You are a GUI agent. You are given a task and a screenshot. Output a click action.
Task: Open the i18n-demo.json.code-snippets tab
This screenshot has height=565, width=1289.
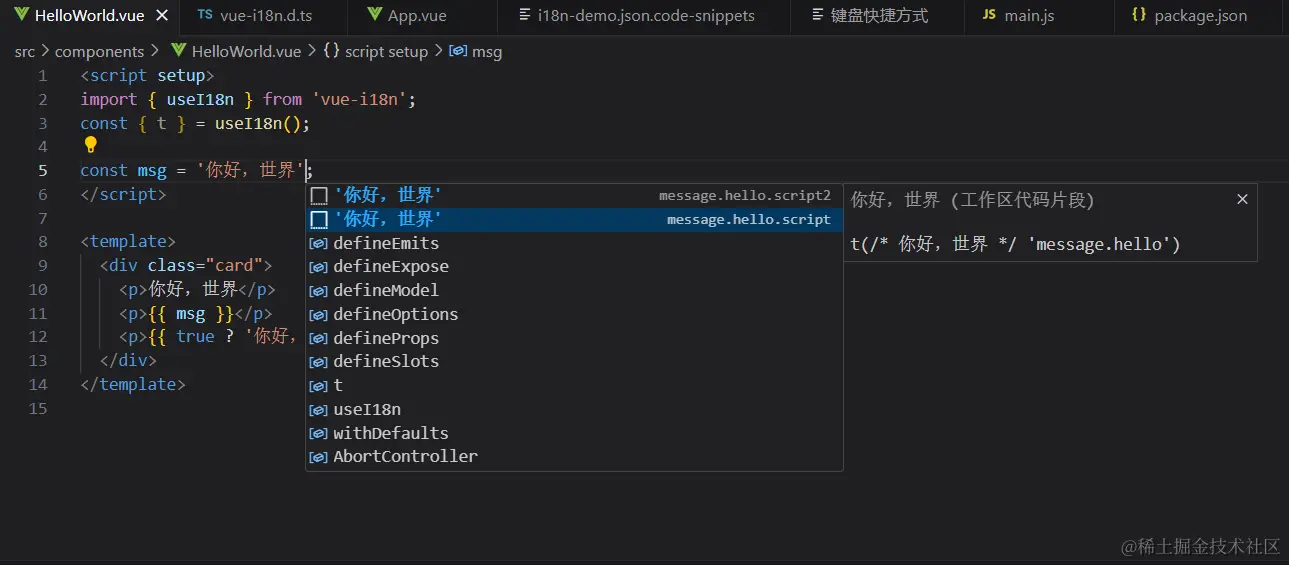coord(645,16)
